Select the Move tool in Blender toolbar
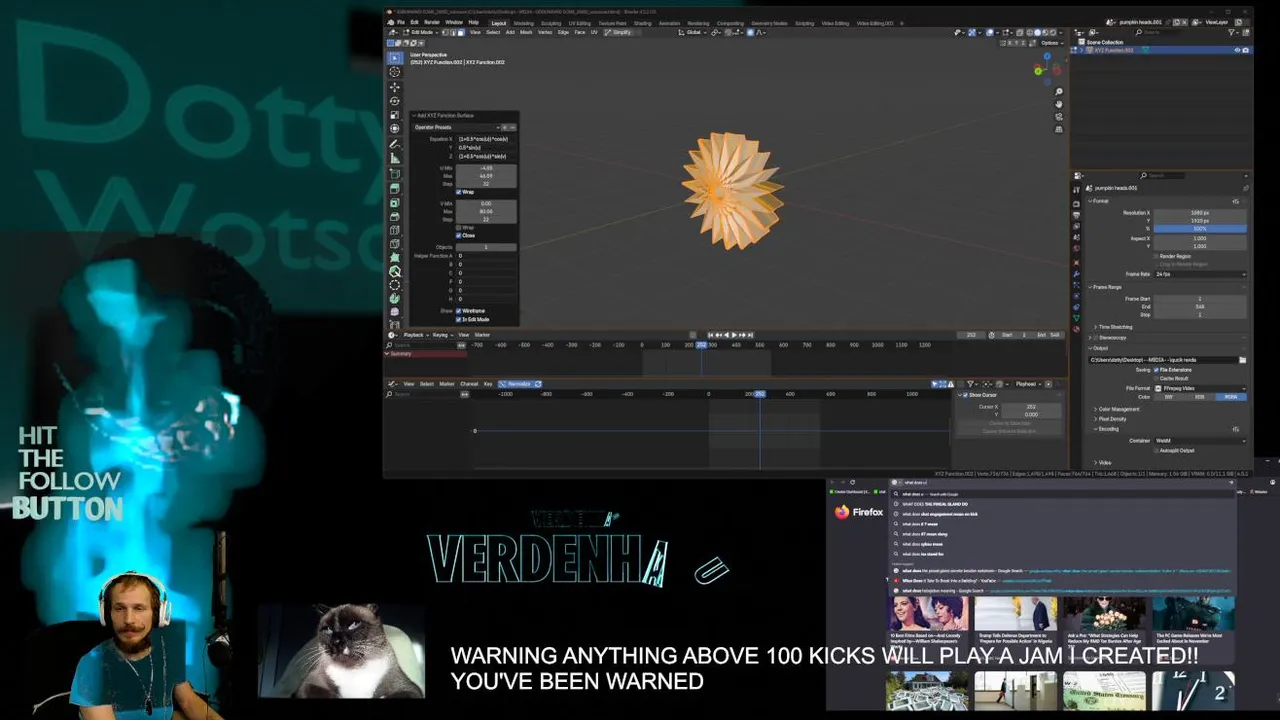The width and height of the screenshot is (1280, 720). tap(395, 87)
